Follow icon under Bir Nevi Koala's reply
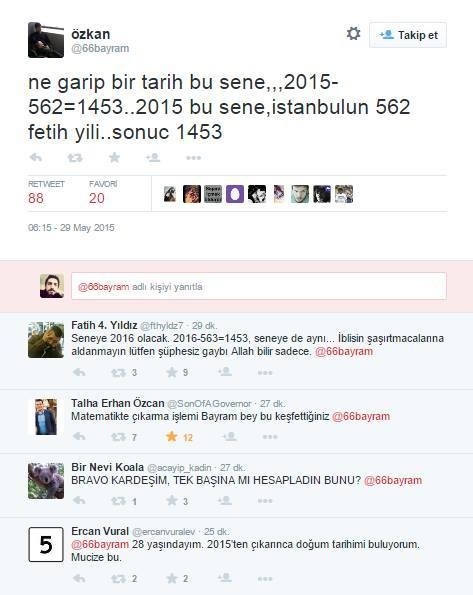This screenshot has height=595, width=473. tap(225, 501)
